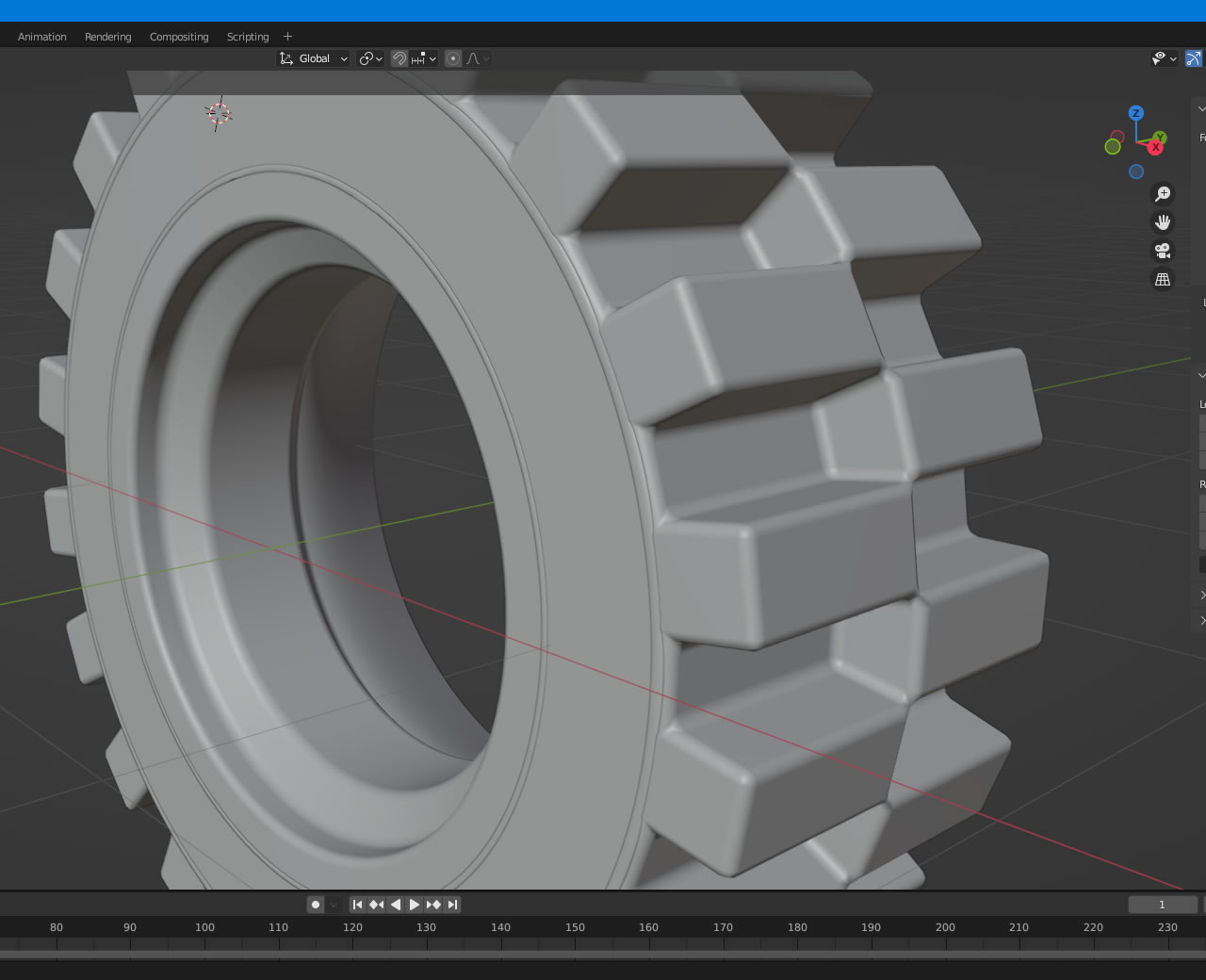Open the Scripting workspace tab
1206x980 pixels.
point(248,37)
